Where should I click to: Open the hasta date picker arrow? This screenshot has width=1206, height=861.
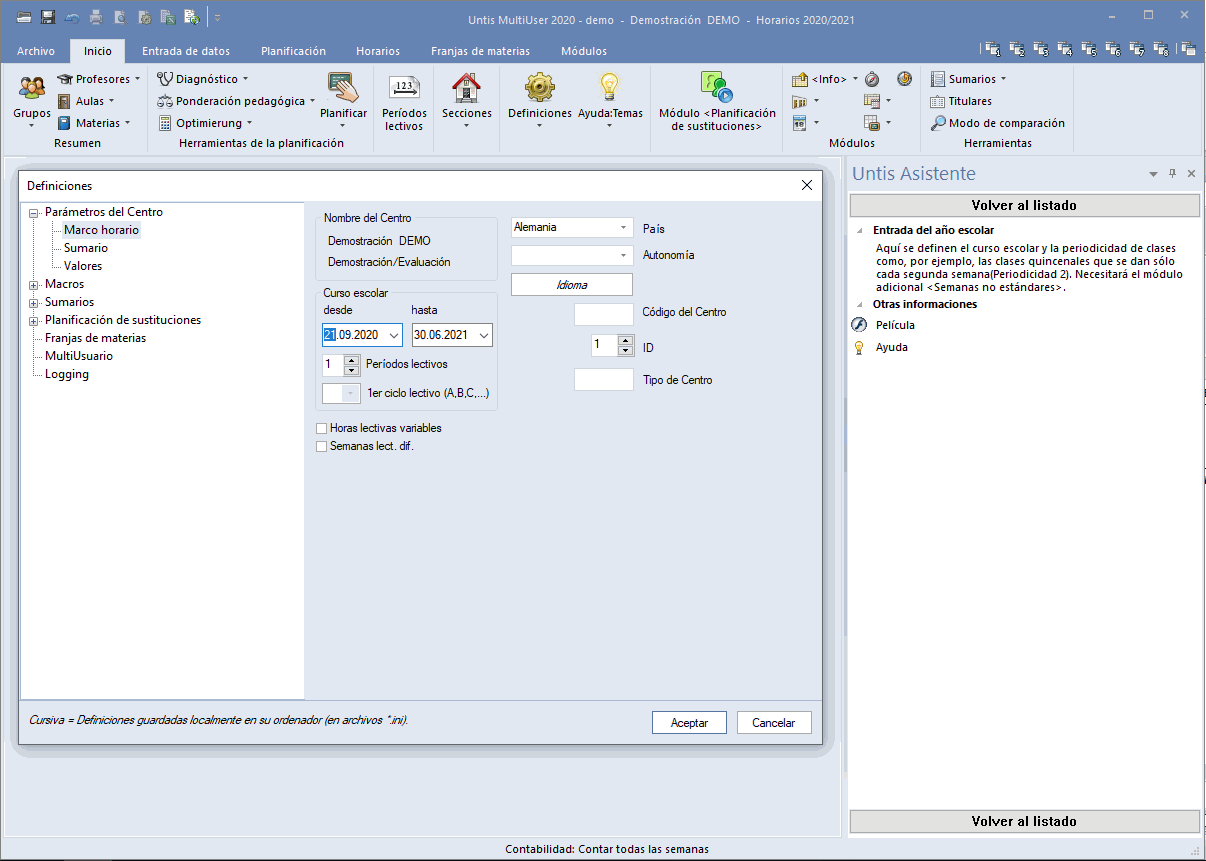[484, 336]
